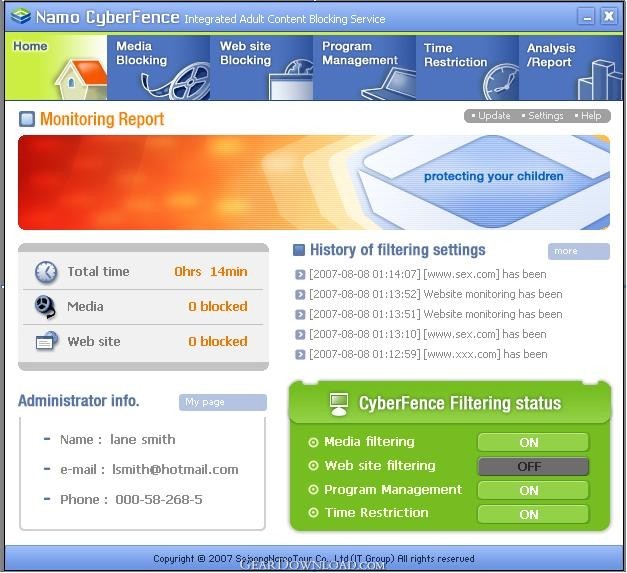The width and height of the screenshot is (627, 573).
Task: Go to Program Management tab
Action: (x=364, y=67)
